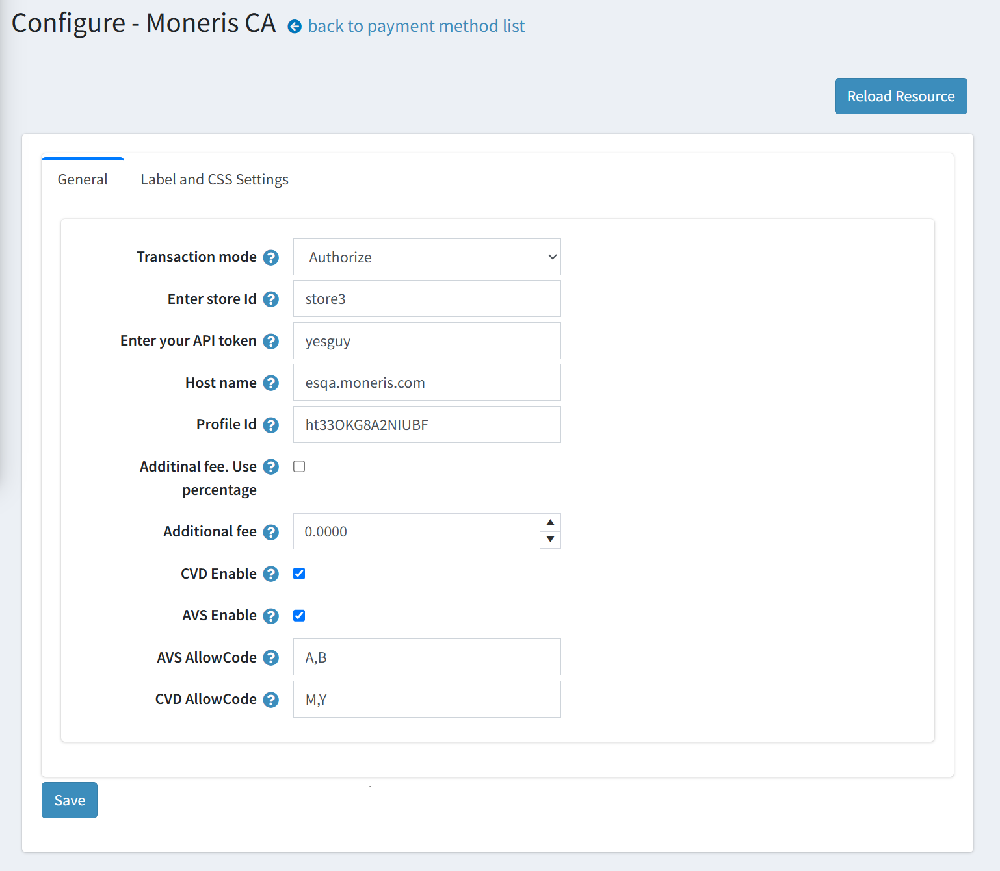Click the Save button
Viewport: 1000px width, 871px height.
click(x=69, y=799)
